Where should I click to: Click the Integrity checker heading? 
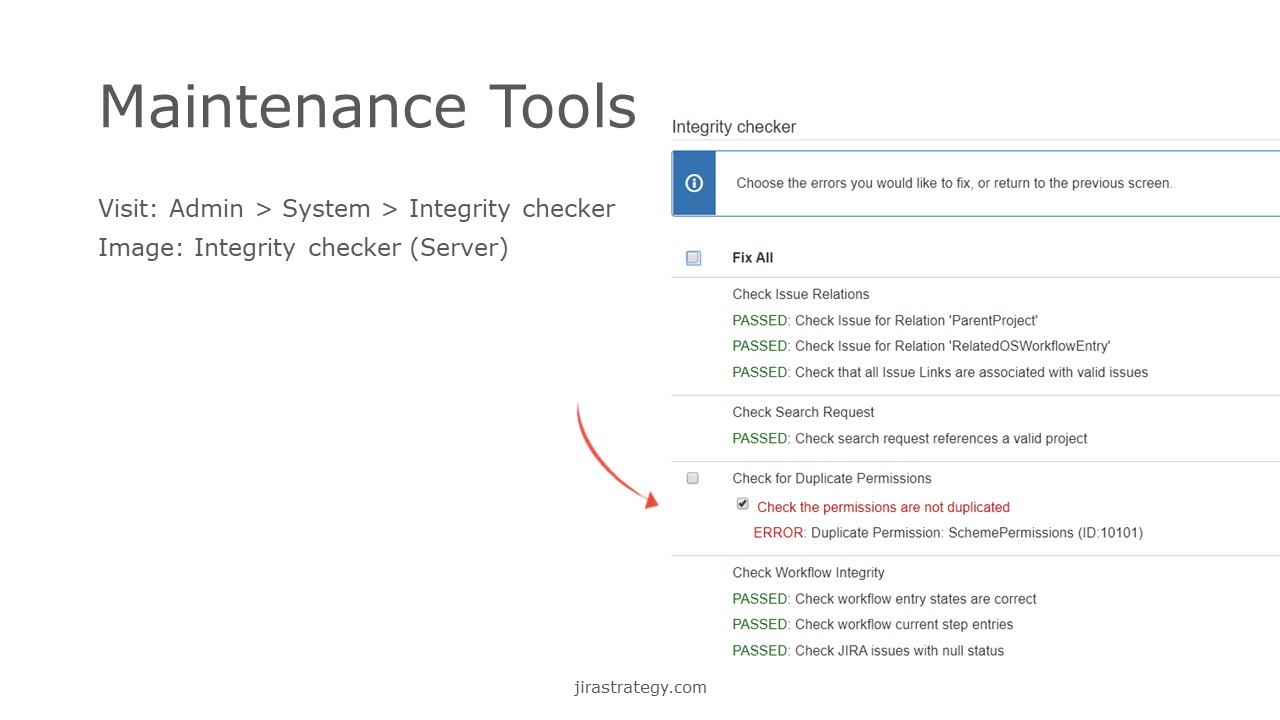pos(734,127)
